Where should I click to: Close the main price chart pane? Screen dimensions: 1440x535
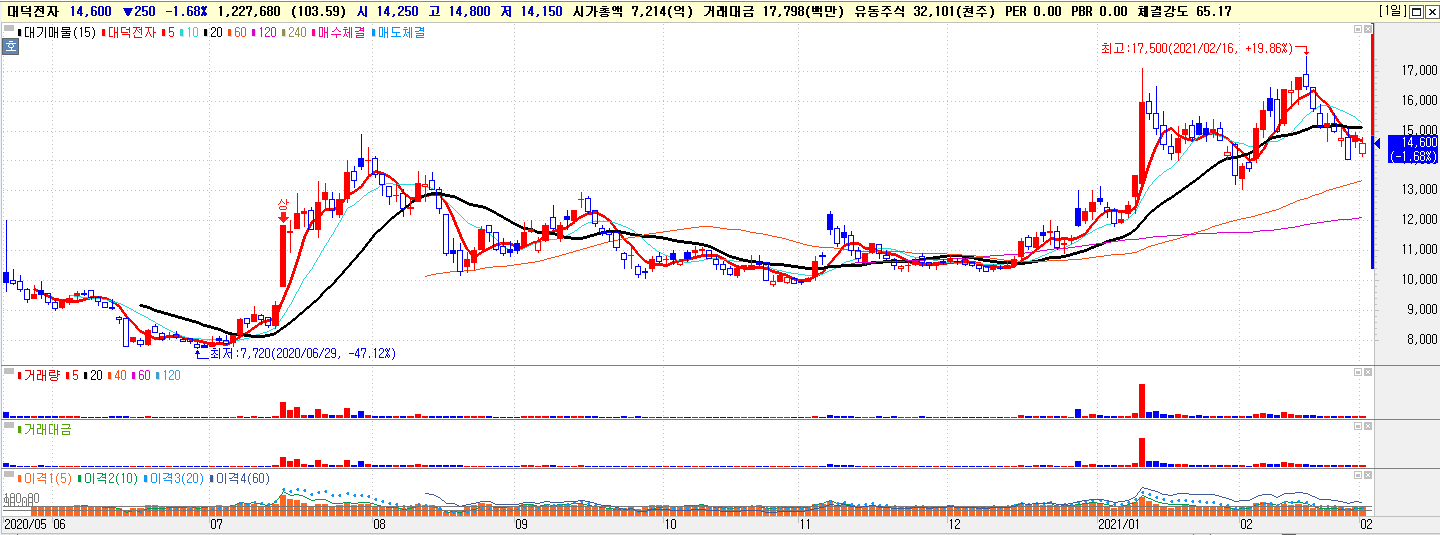tap(1366, 30)
